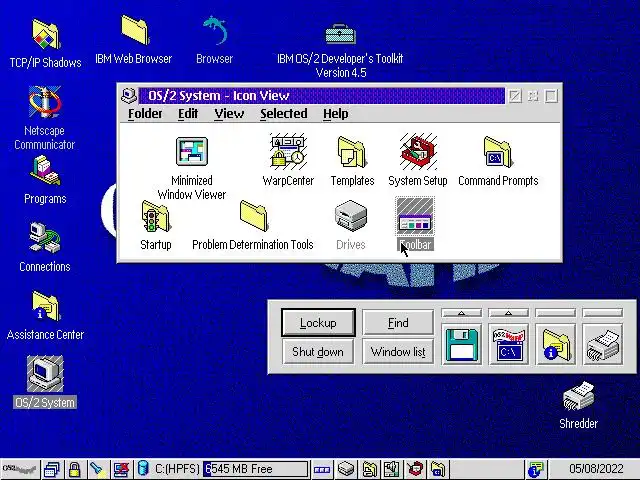Viewport: 640px width, 480px height.
Task: Click the Lockup button
Action: coord(318,323)
